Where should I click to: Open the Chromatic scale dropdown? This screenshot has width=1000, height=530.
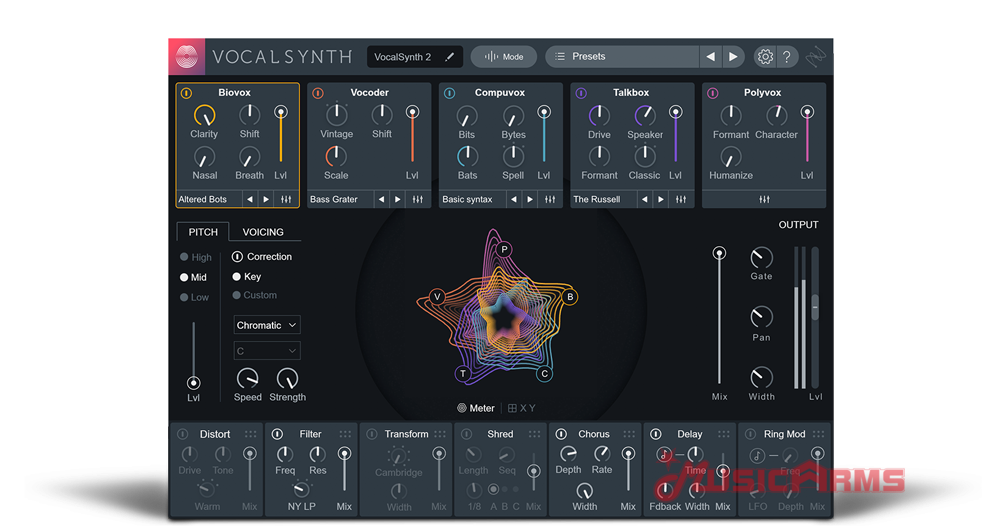pyautogui.click(x=267, y=325)
